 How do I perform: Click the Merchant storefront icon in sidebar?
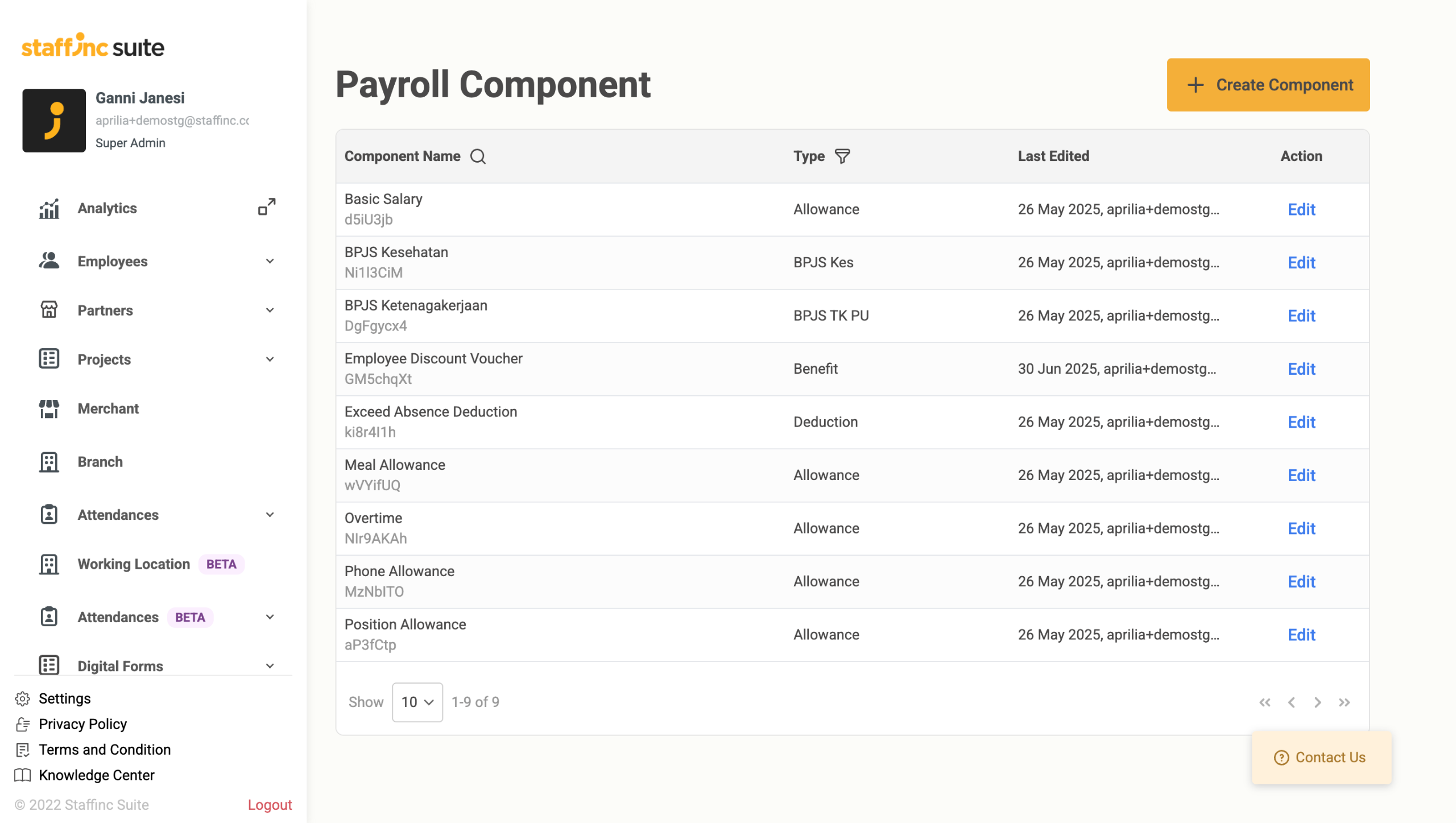click(x=49, y=408)
